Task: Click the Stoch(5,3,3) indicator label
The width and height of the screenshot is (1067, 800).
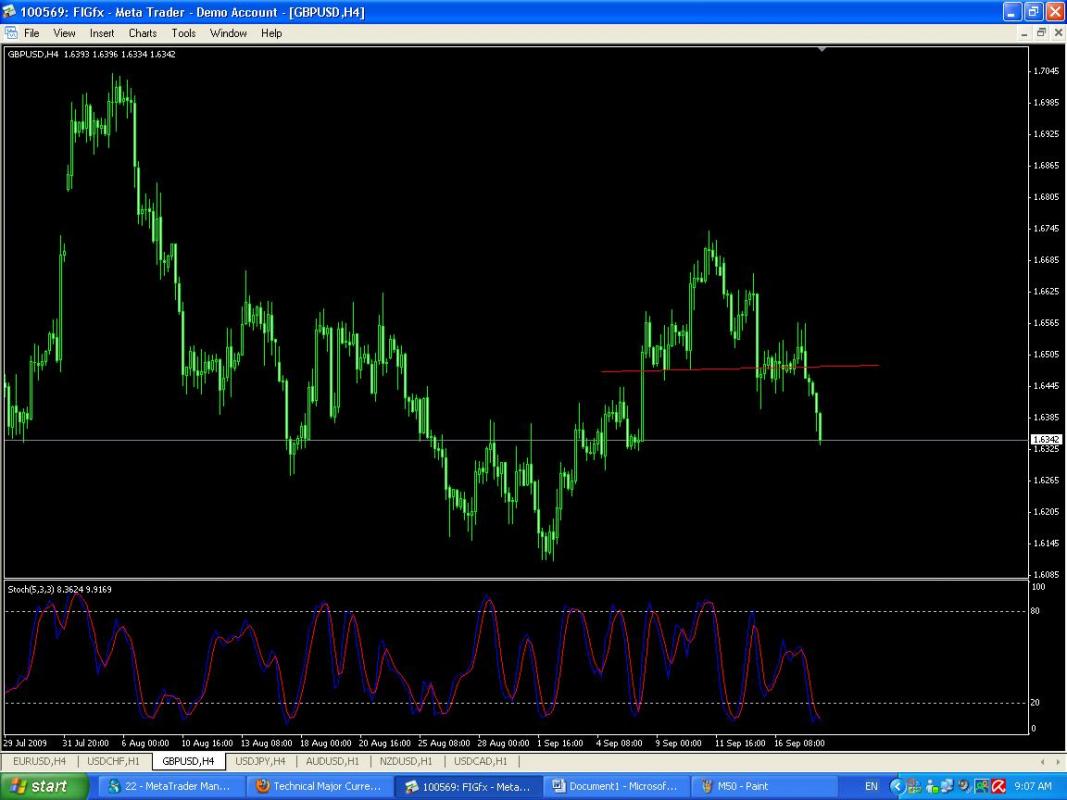Action: coord(59,589)
